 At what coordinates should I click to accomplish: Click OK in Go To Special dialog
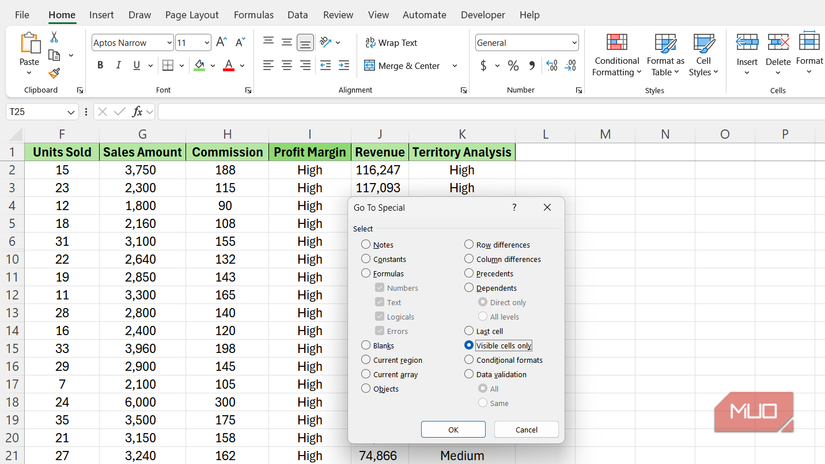point(453,429)
